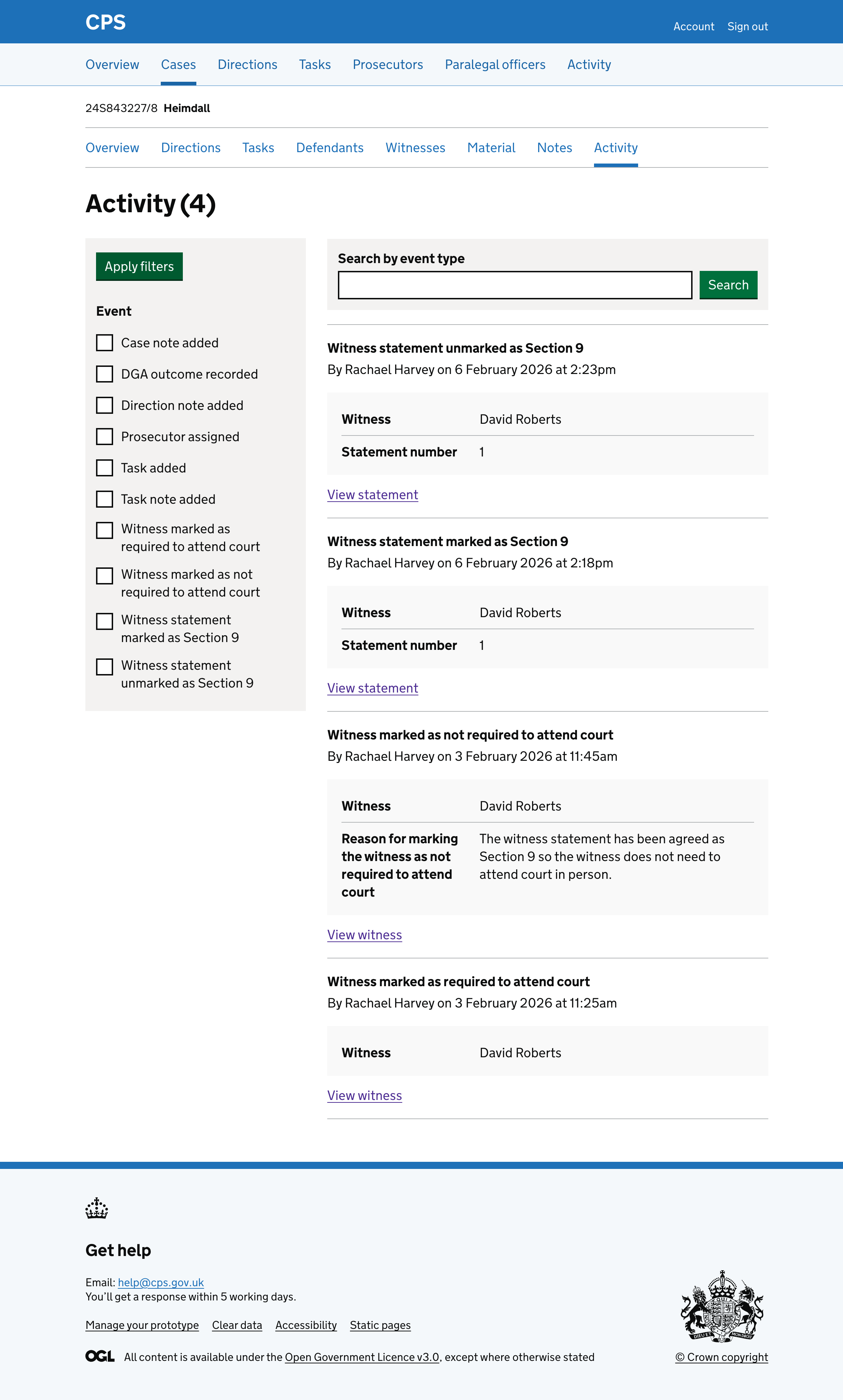Focus the Search by event type field
Viewport: 843px width, 1400px height.
click(515, 285)
